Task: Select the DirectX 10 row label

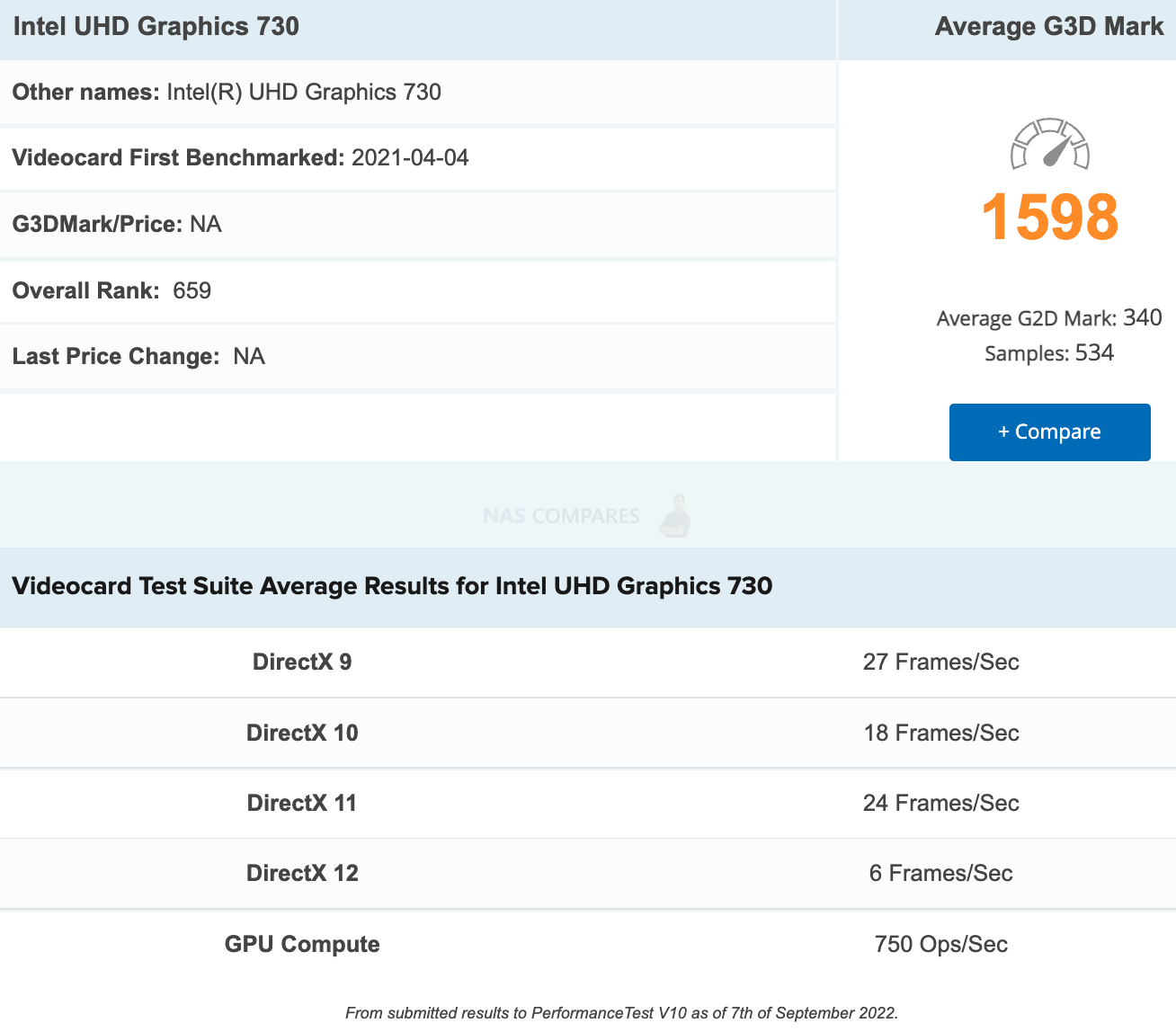Action: (302, 733)
